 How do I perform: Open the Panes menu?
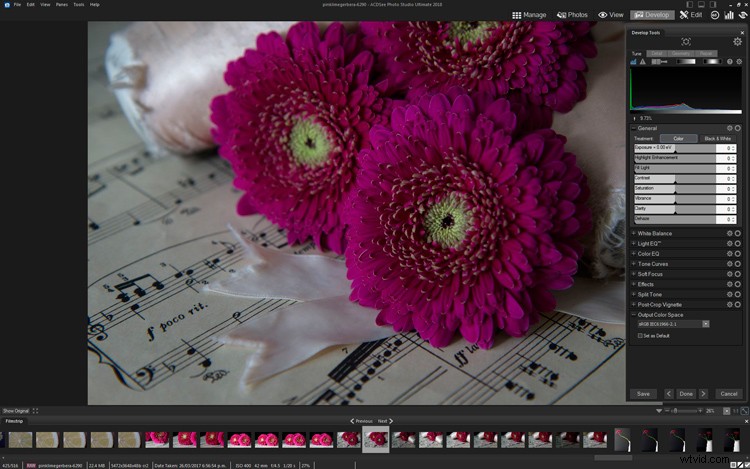click(x=62, y=4)
